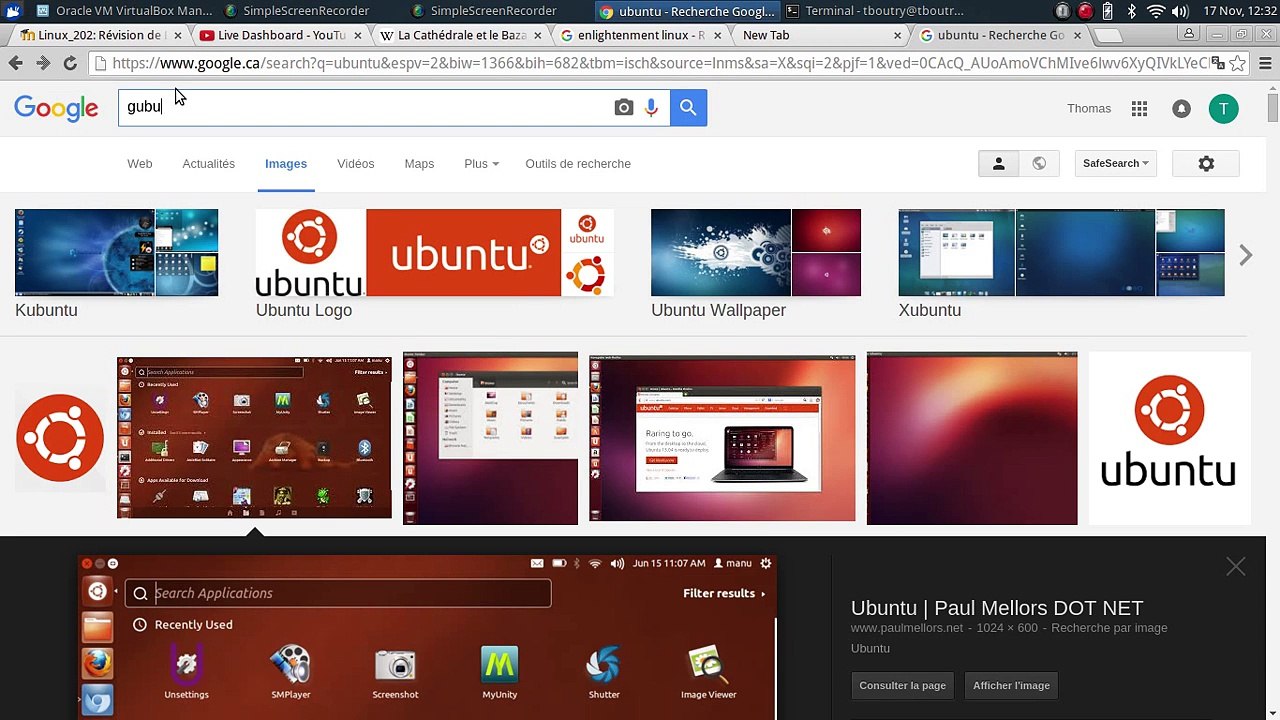Start voice search with the microphone icon

pos(651,108)
